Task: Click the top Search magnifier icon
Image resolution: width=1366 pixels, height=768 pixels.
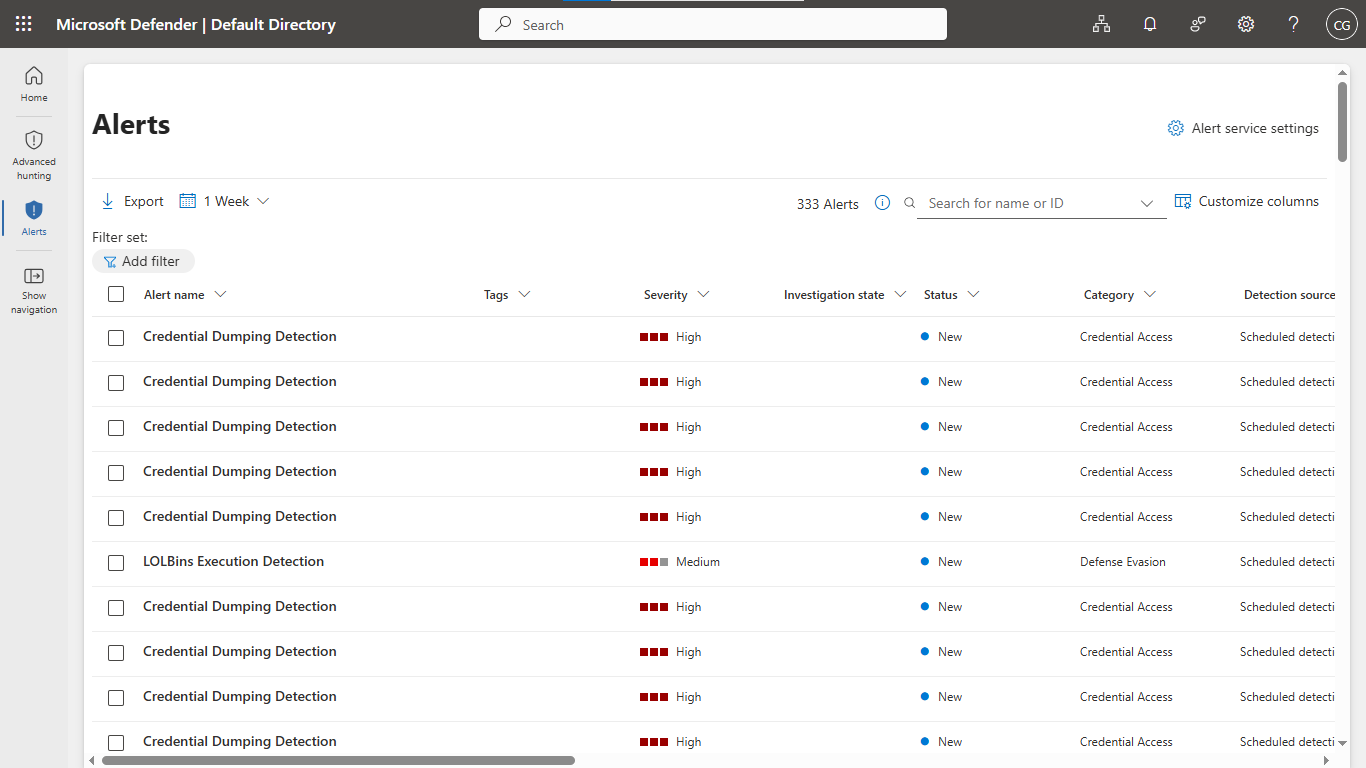Action: [x=504, y=24]
